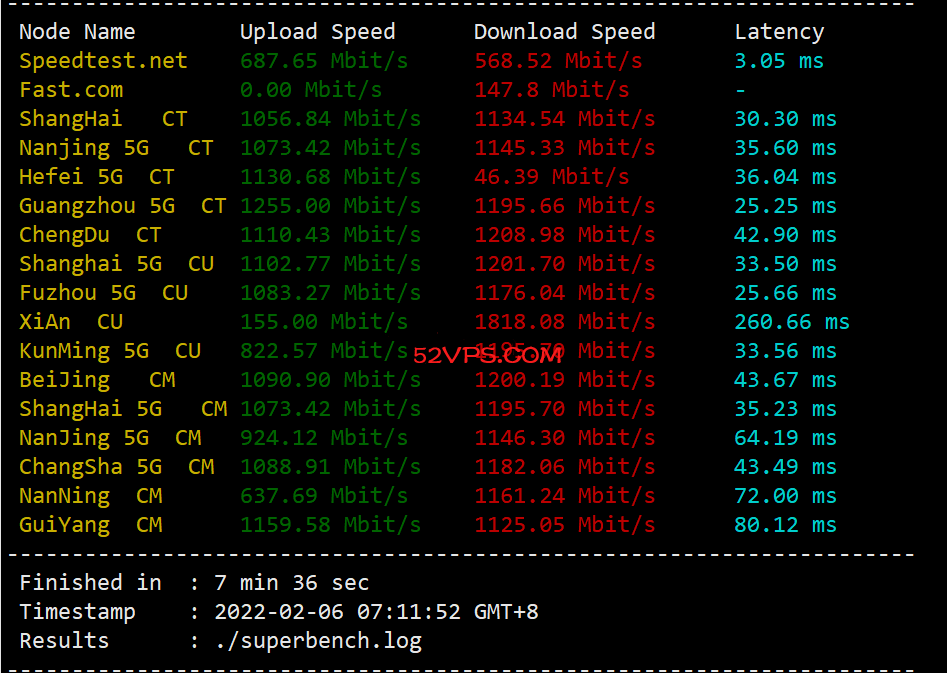Image resolution: width=947 pixels, height=673 pixels.
Task: Click upload value 1090.90 Mbit/s
Action: (x=330, y=380)
